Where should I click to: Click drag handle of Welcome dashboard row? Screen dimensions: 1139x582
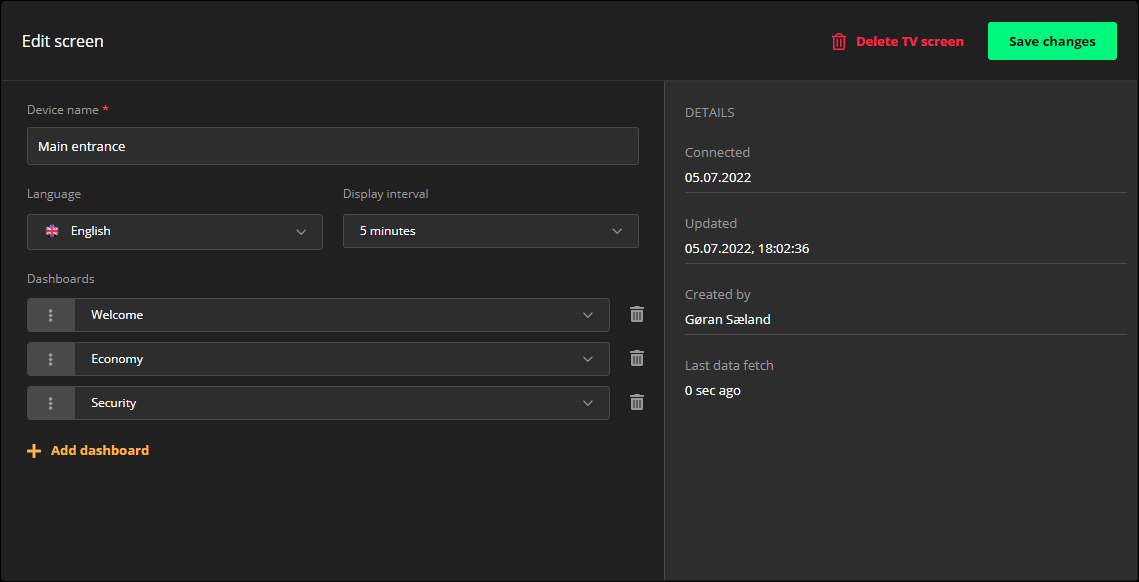(51, 315)
